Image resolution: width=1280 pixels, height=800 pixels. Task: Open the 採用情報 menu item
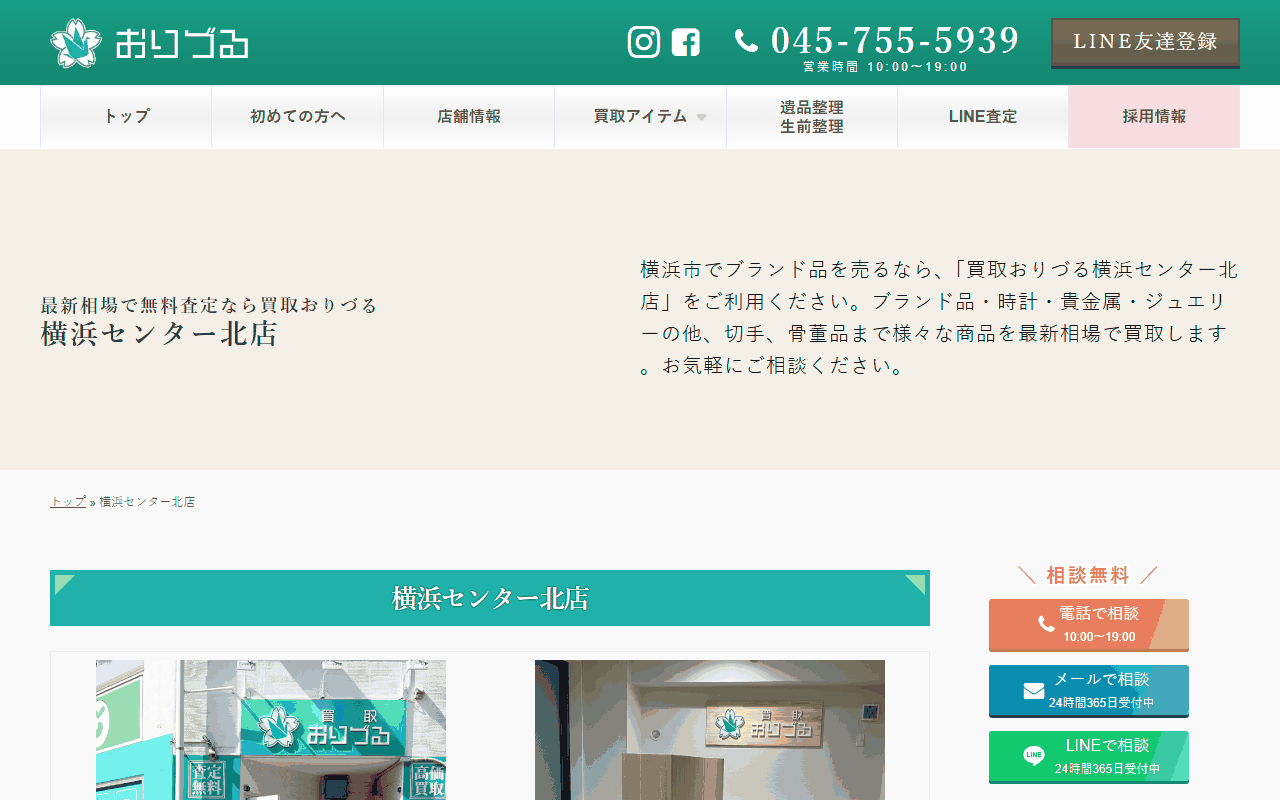tap(1154, 117)
